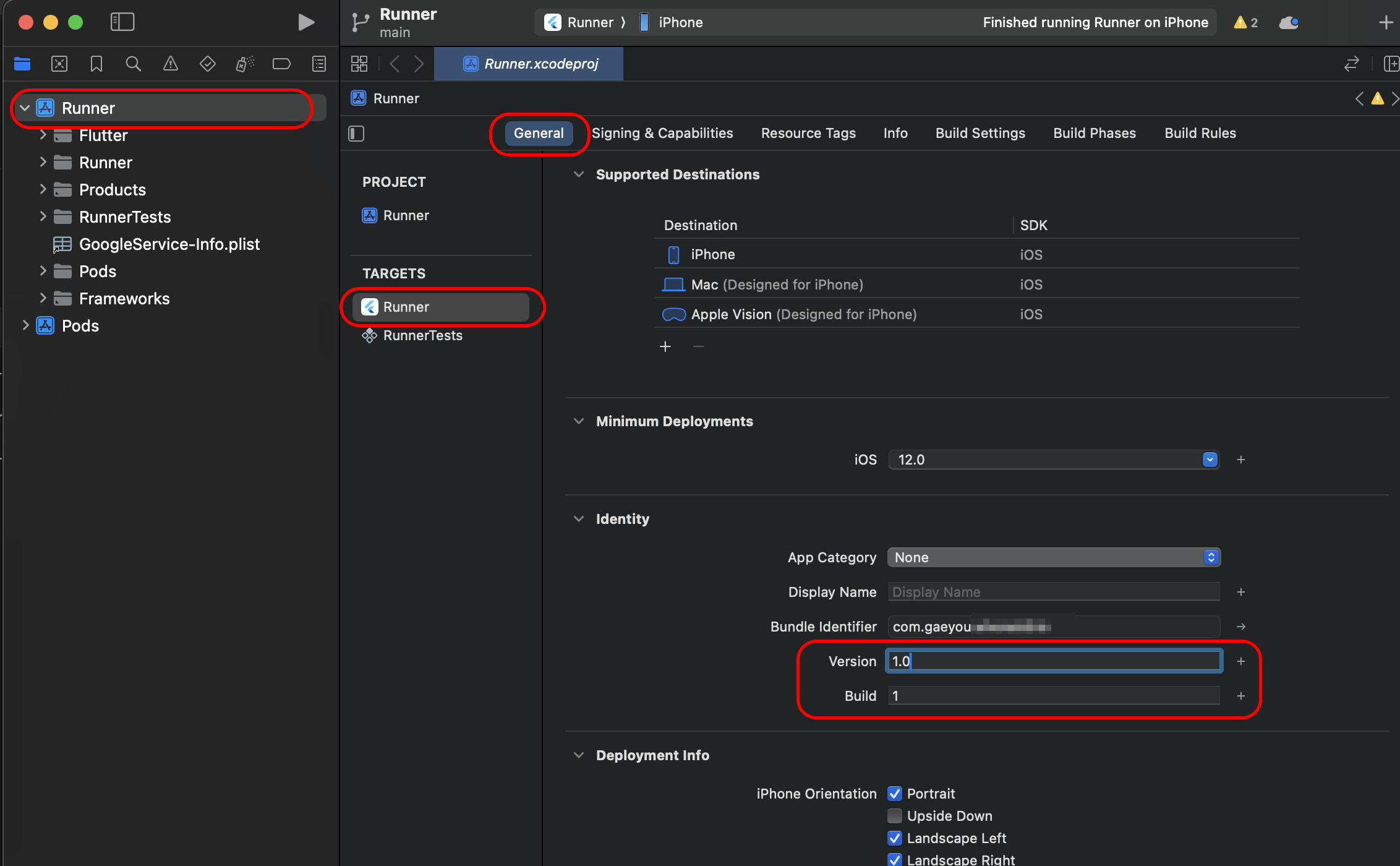This screenshot has width=1400, height=866.
Task: Switch to Signing & Capabilities tab
Action: click(x=662, y=133)
